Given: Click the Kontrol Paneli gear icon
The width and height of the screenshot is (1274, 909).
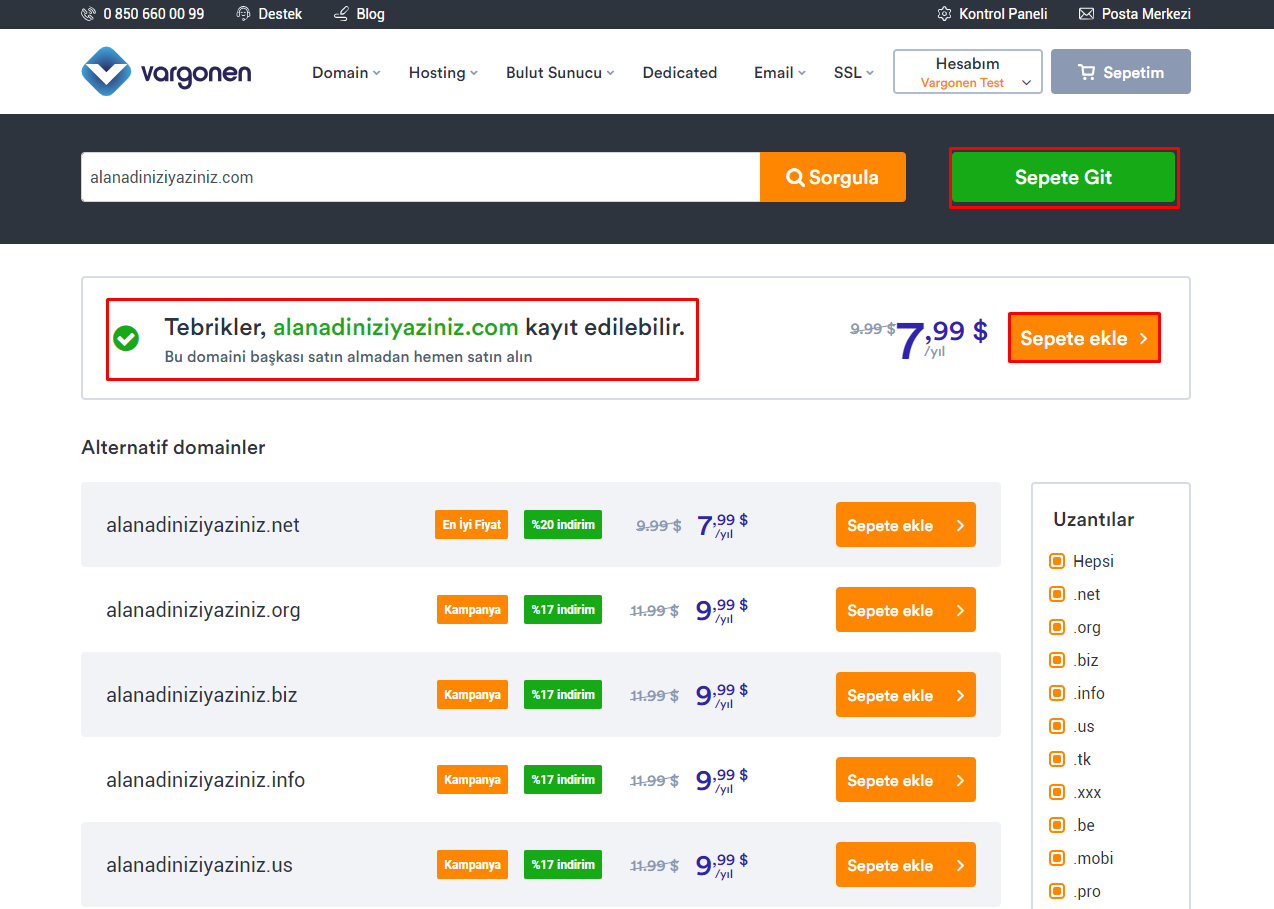Looking at the screenshot, I should 944,14.
